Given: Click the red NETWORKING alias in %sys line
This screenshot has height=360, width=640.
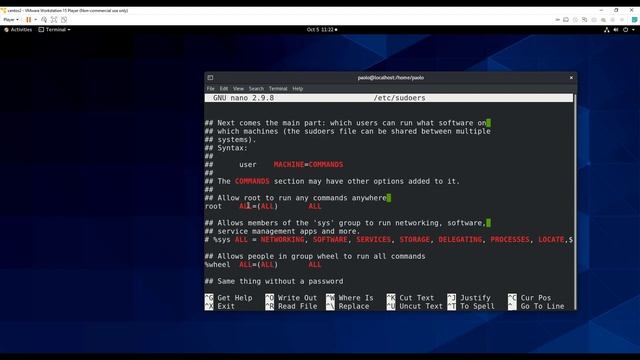Looking at the screenshot, I should (282, 240).
